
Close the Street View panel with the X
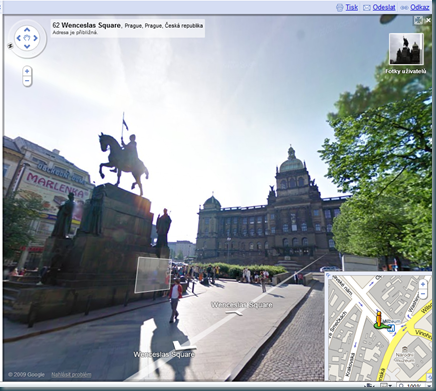[428, 20]
